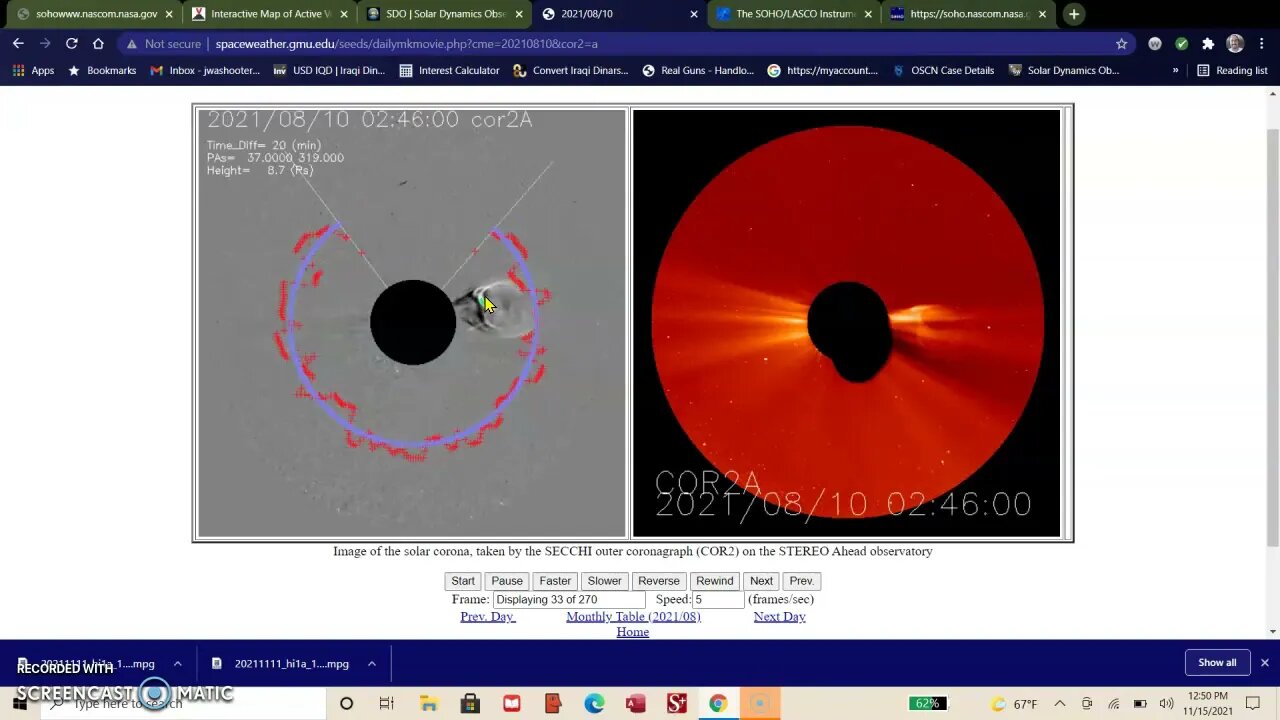Click Show all downloads
The height and width of the screenshot is (720, 1280).
tap(1217, 663)
